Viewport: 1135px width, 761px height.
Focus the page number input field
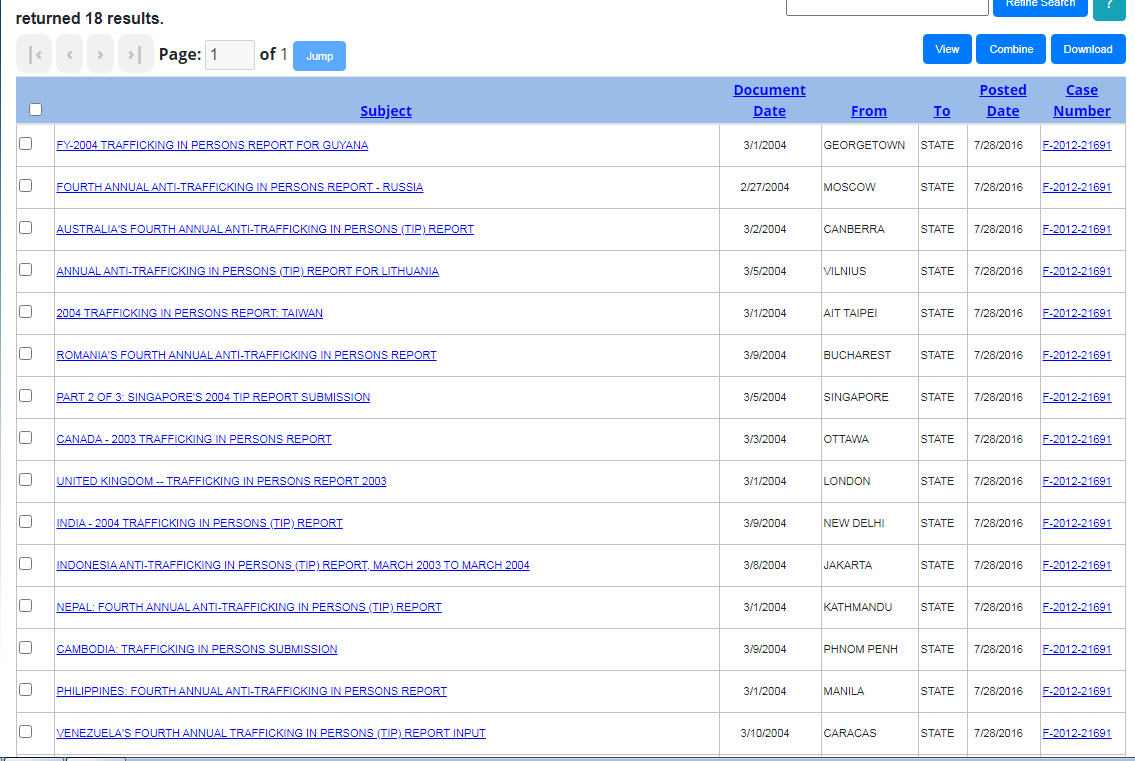[229, 54]
